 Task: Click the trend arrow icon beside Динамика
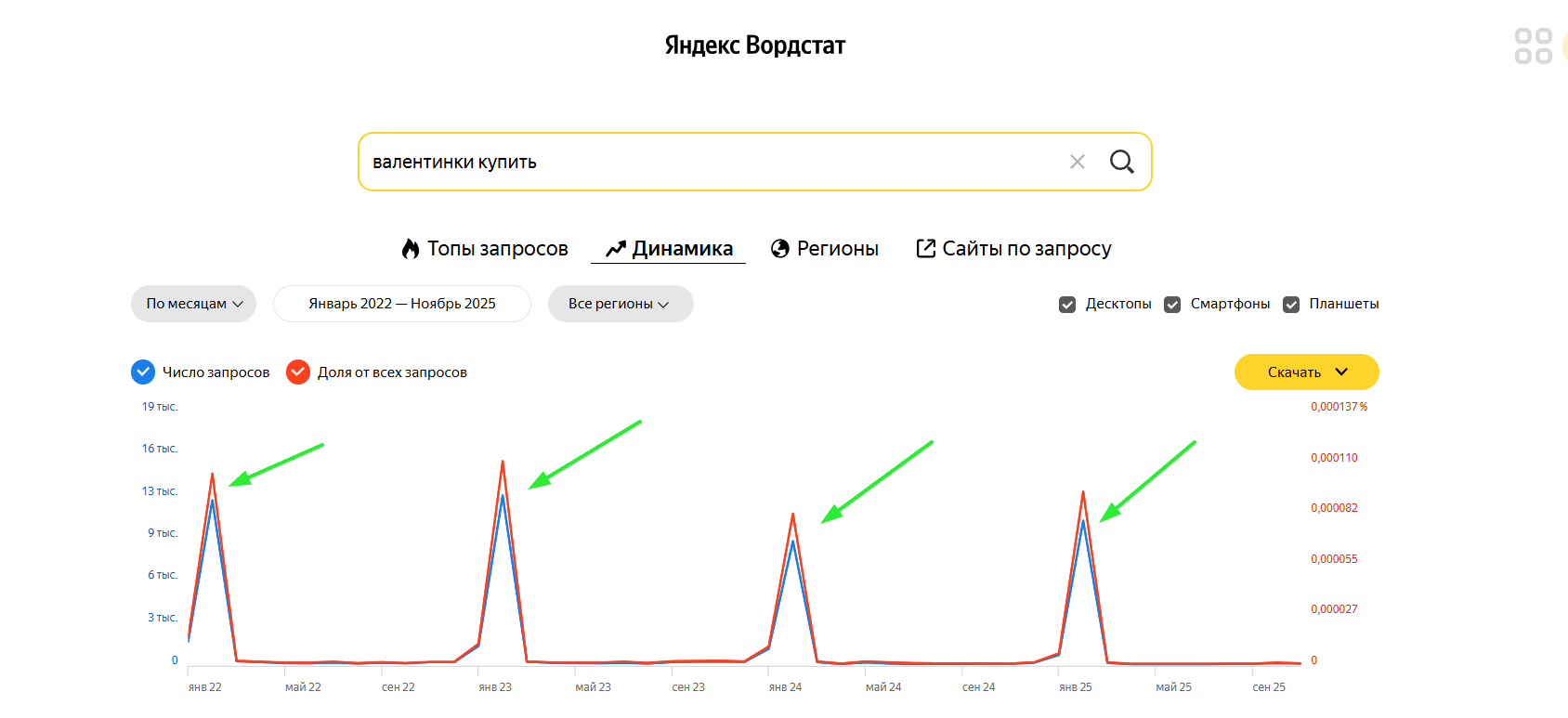click(615, 249)
